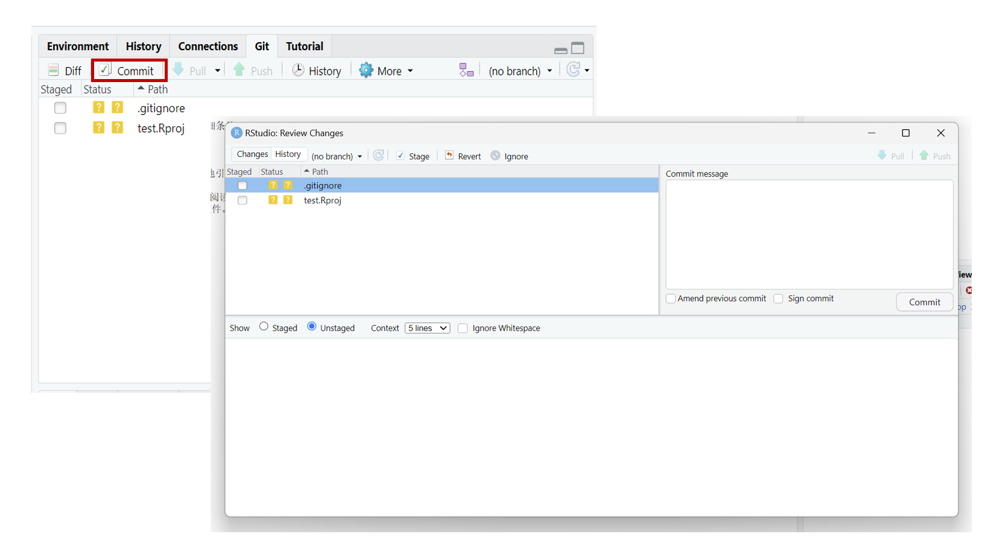Click the More gear icon

point(366,71)
